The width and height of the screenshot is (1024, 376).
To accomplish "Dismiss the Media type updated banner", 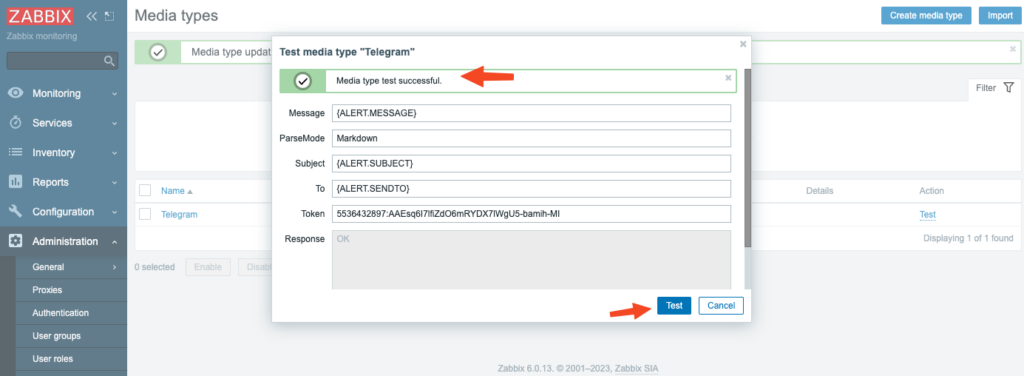I will pos(1013,49).
